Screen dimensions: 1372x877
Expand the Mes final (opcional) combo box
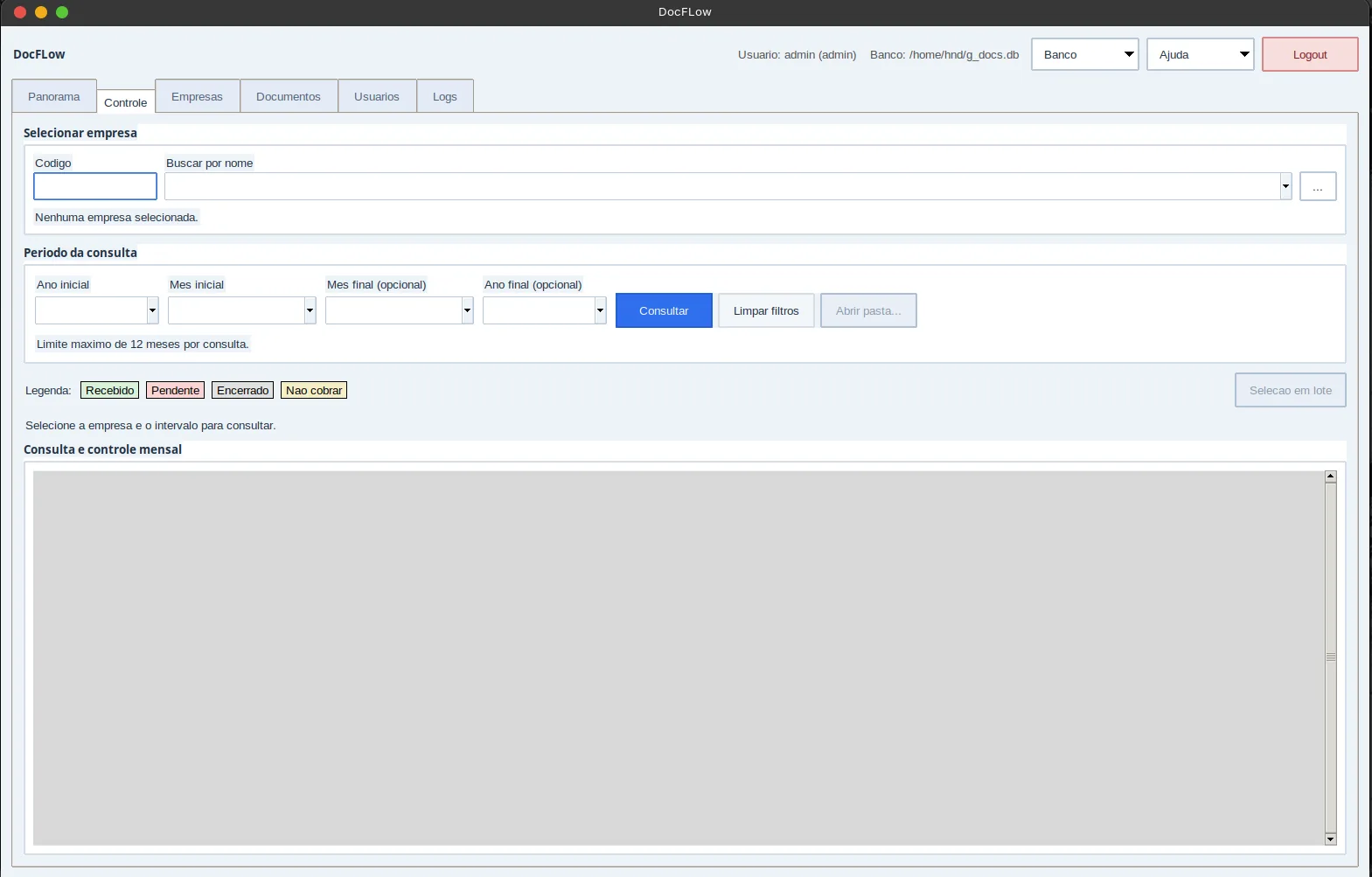tap(467, 310)
